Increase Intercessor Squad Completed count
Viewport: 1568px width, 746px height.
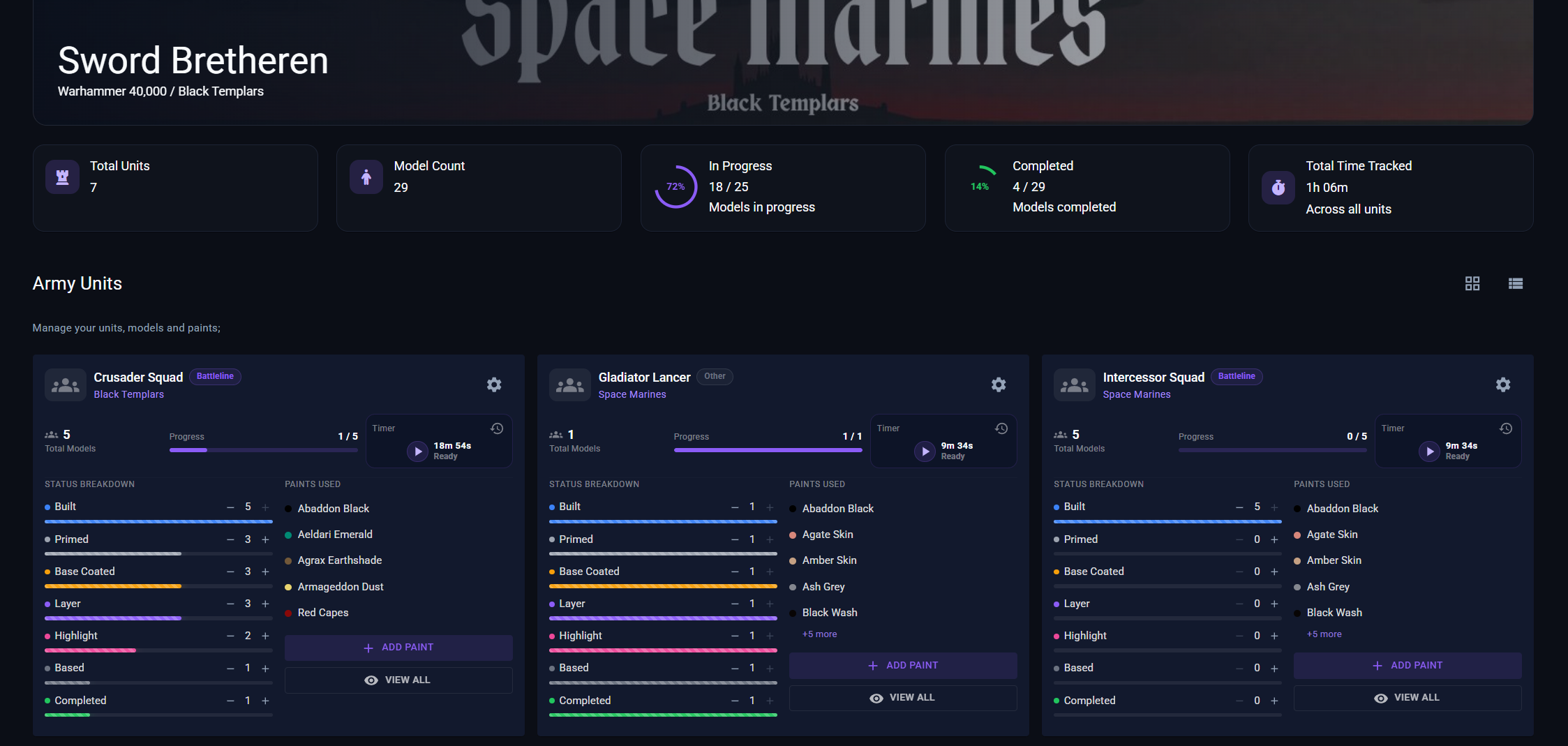point(1274,701)
